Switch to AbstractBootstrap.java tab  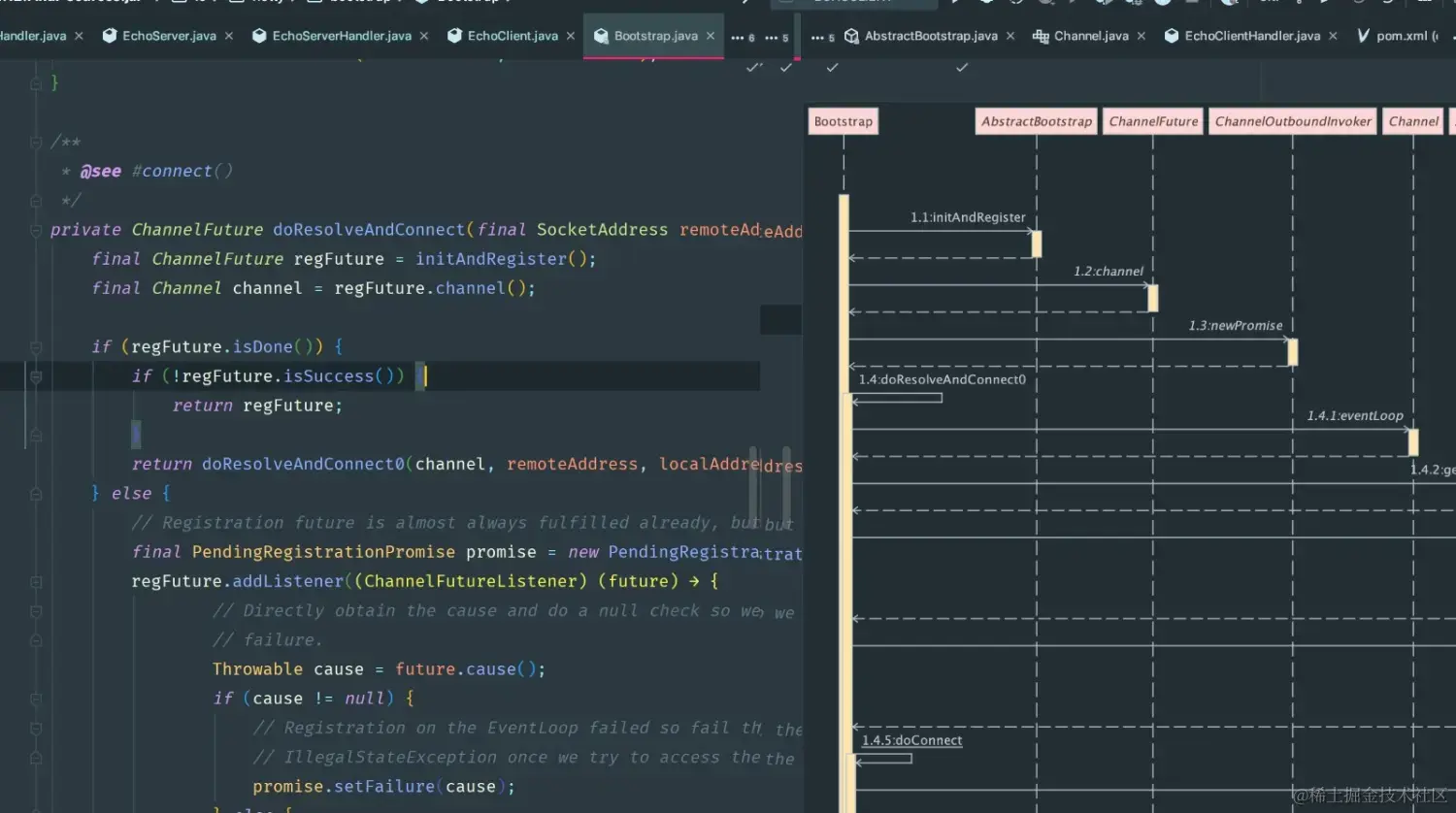(931, 36)
